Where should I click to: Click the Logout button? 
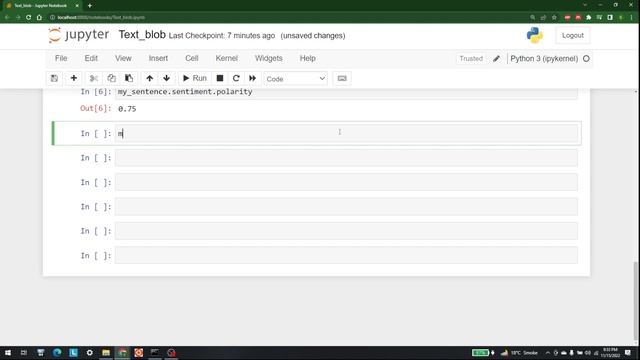573,36
